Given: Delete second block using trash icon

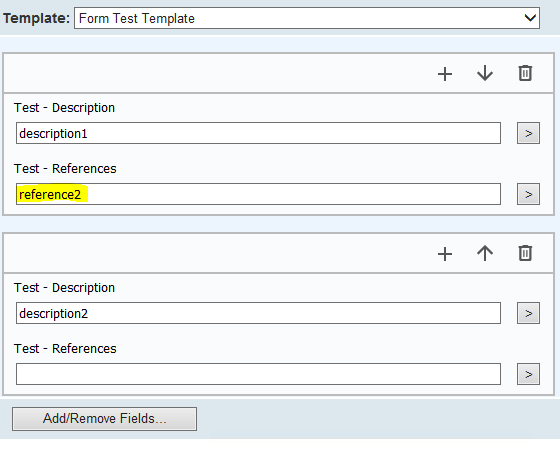Looking at the screenshot, I should (525, 253).
